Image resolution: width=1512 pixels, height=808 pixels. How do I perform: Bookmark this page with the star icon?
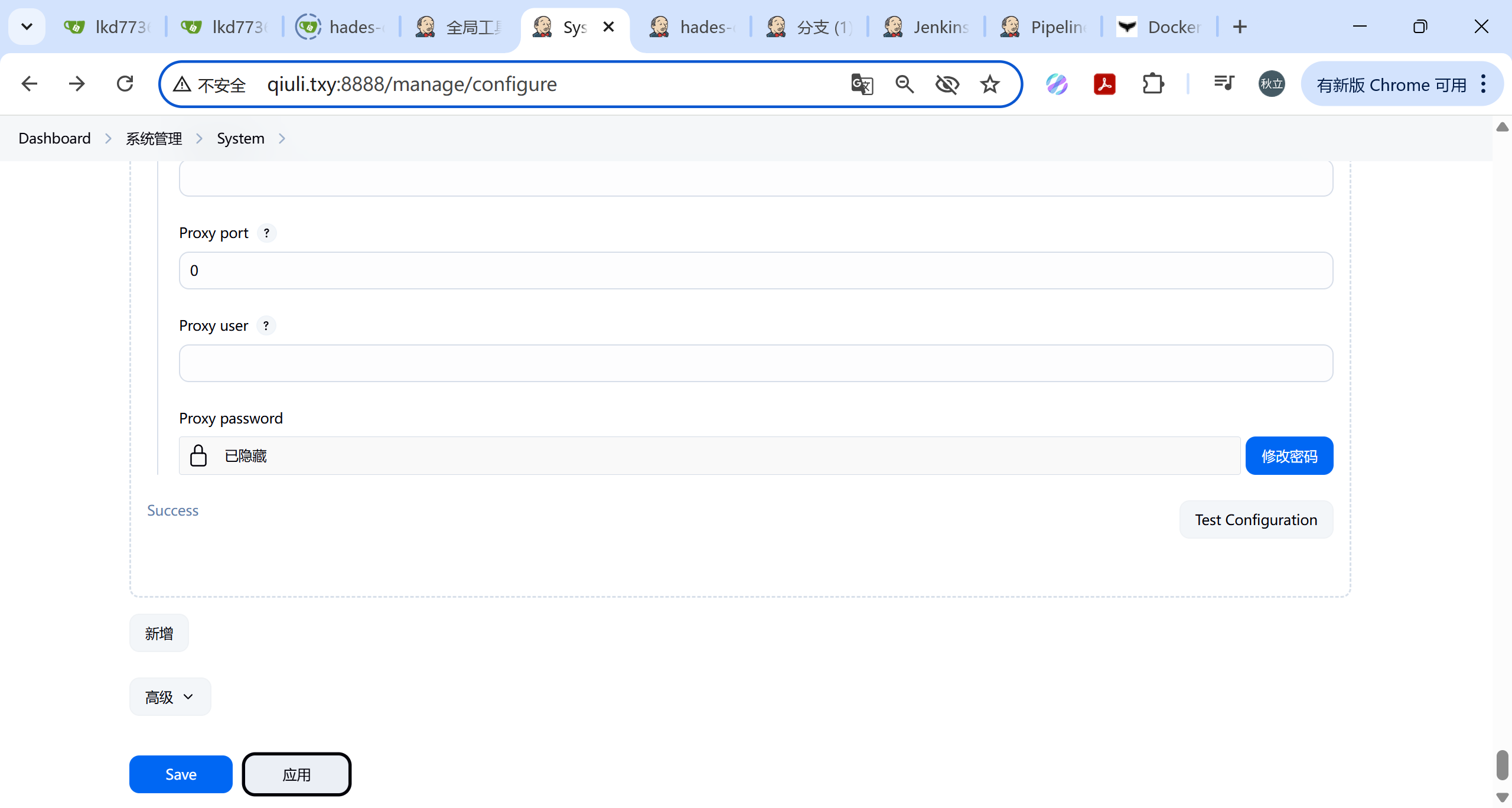coord(990,84)
